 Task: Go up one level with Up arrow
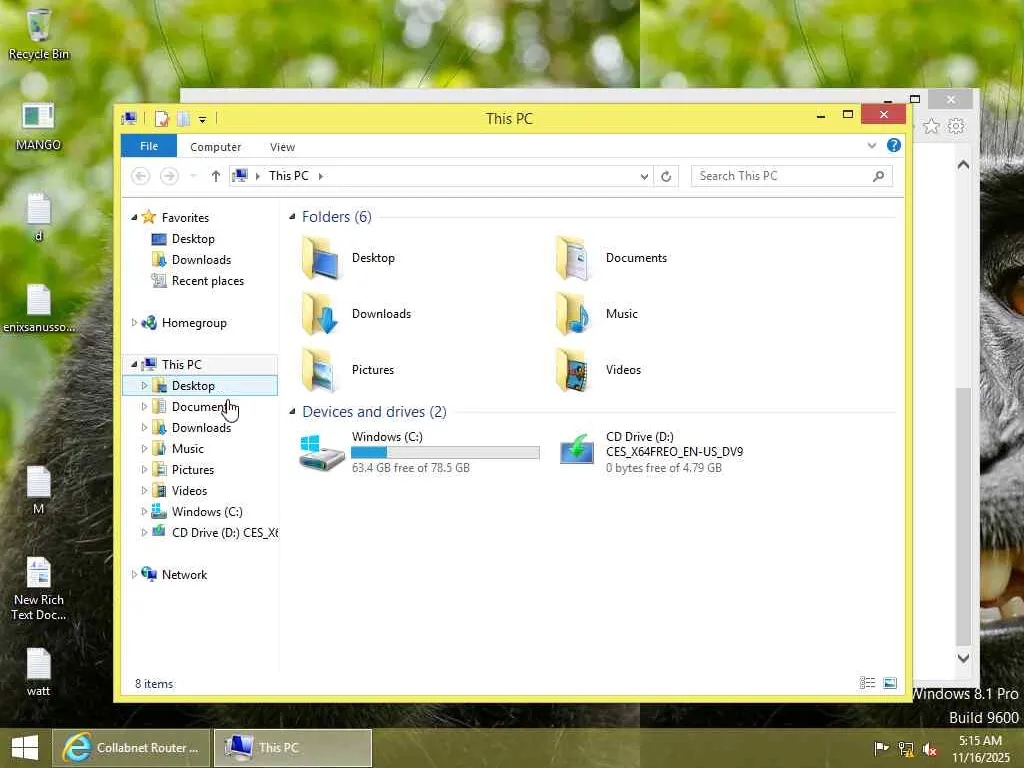click(x=216, y=176)
